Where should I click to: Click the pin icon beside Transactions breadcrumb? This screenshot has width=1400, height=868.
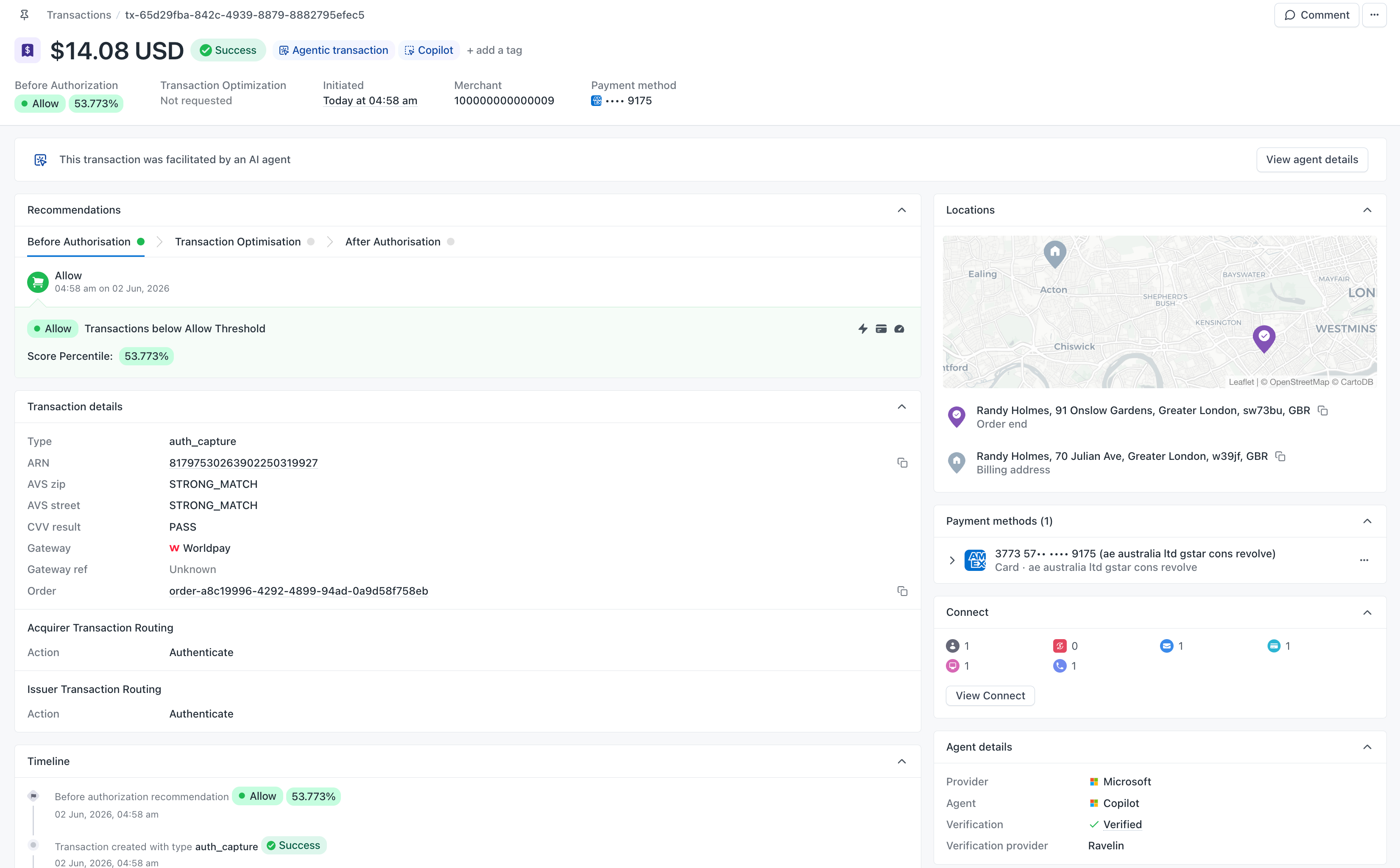(24, 15)
